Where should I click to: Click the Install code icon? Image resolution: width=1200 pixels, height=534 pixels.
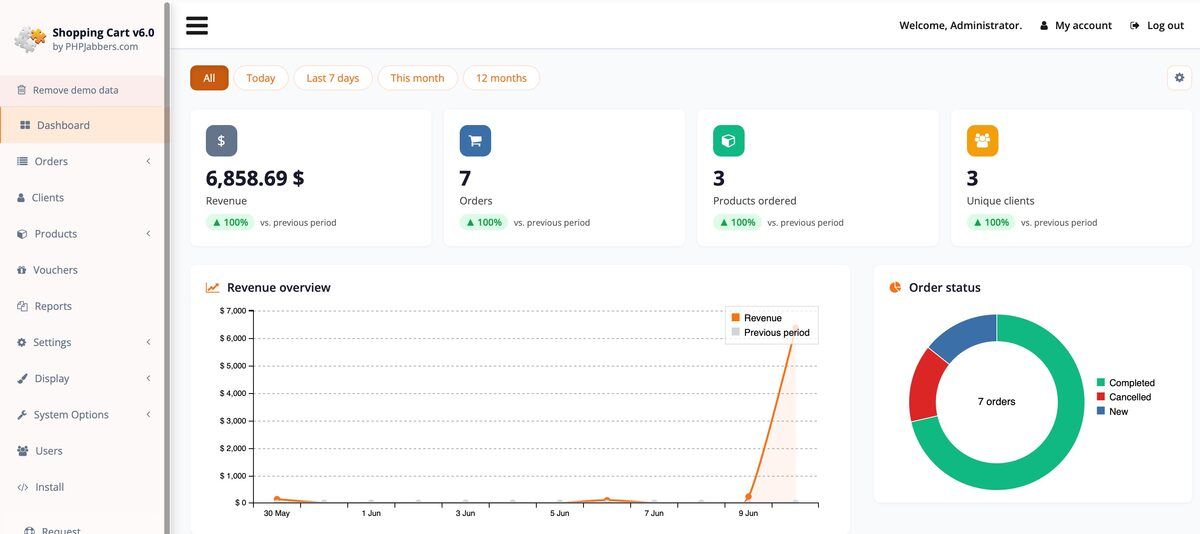click(23, 487)
